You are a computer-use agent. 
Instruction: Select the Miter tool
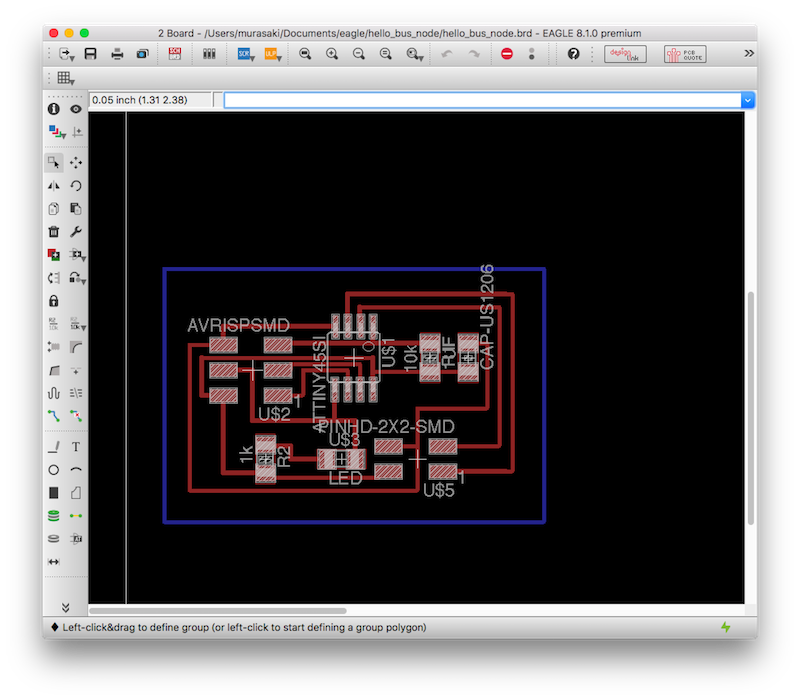coord(76,347)
